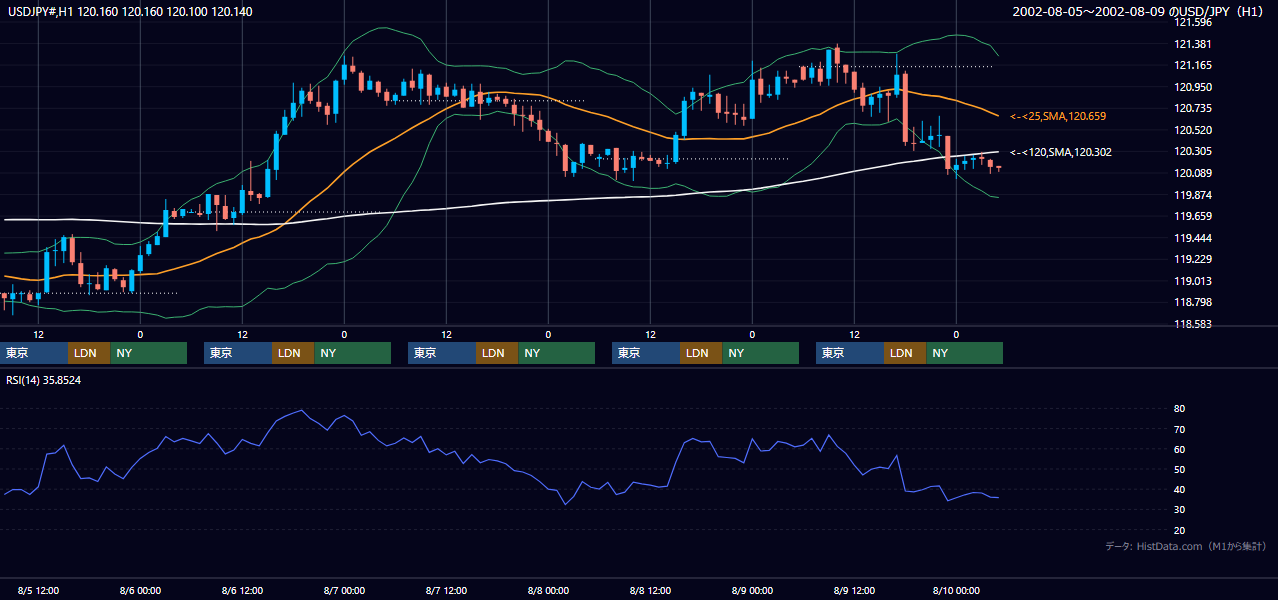Click the RSI level 60 label
Viewport: 1278px width, 600px height.
click(1179, 449)
